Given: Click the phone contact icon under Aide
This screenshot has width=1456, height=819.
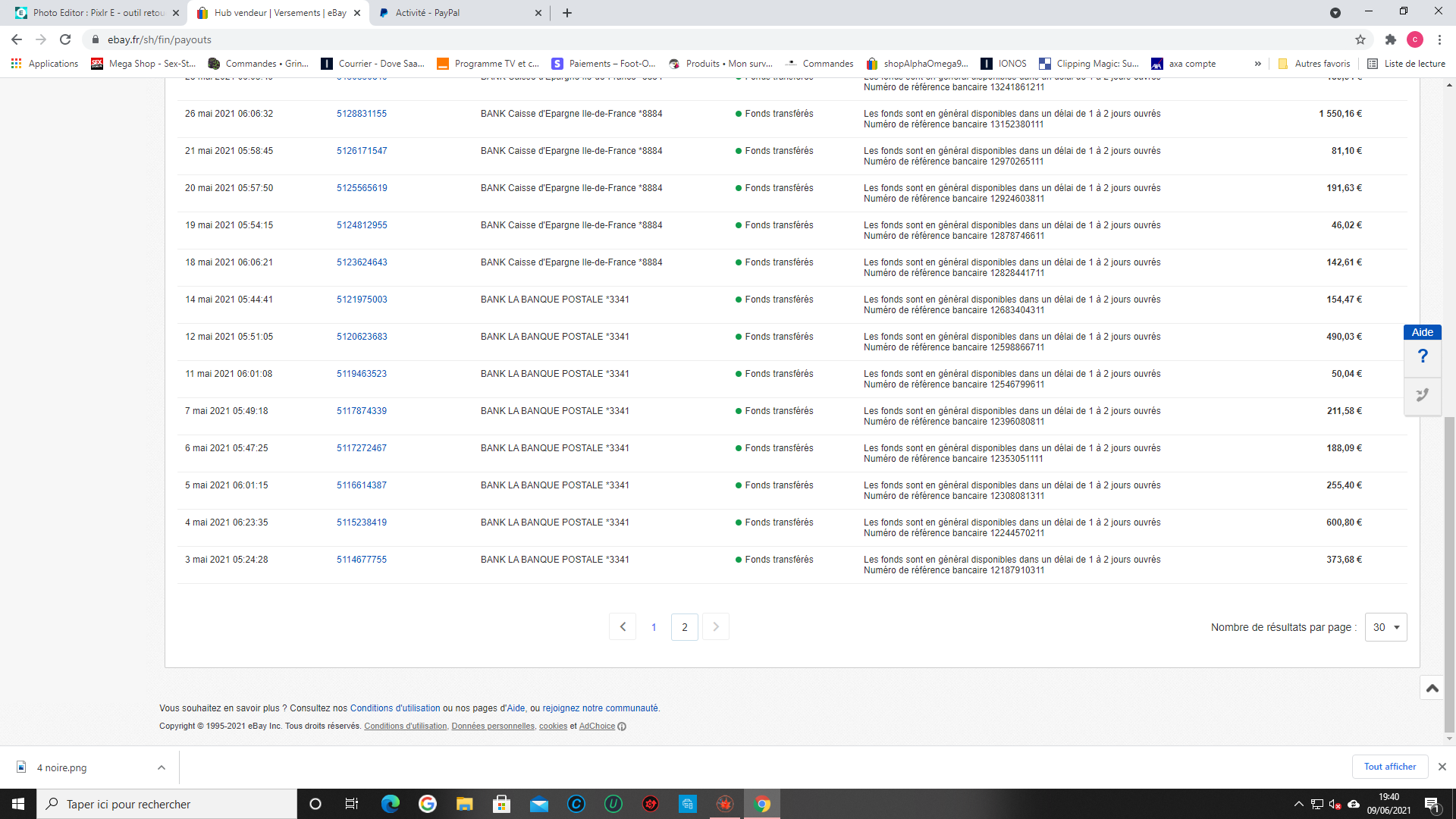Looking at the screenshot, I should coord(1423,395).
